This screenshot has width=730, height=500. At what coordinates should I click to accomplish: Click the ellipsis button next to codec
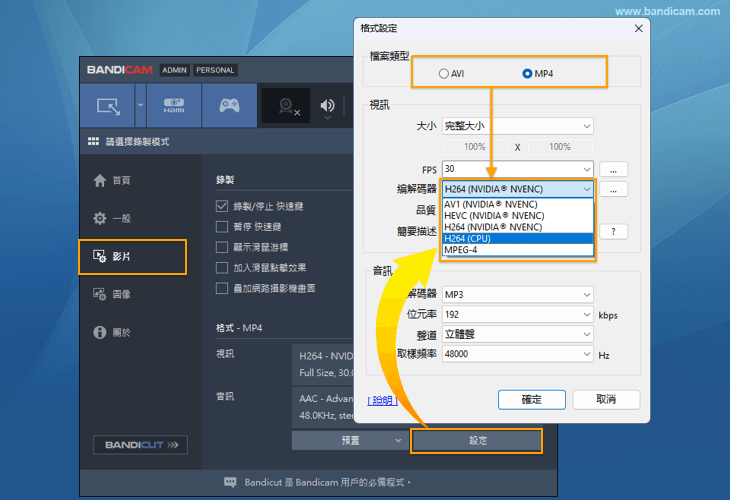[613, 189]
